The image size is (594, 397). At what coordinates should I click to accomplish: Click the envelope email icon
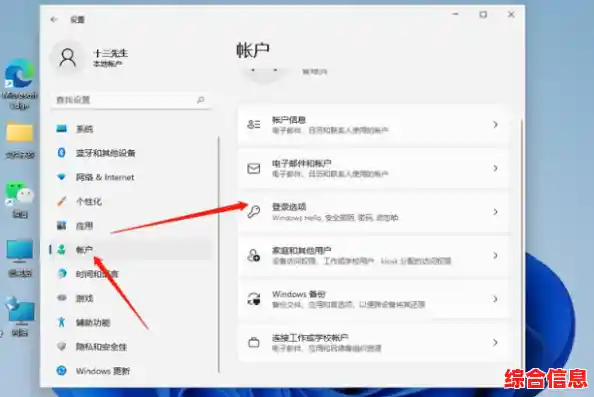point(253,168)
